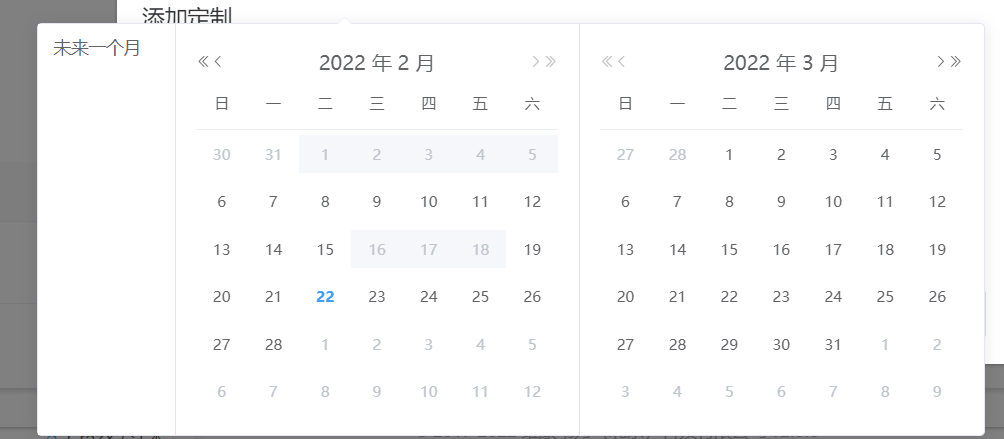Click previous-month arrow in March 2022 panel
The width and height of the screenshot is (1004, 439).
622,62
